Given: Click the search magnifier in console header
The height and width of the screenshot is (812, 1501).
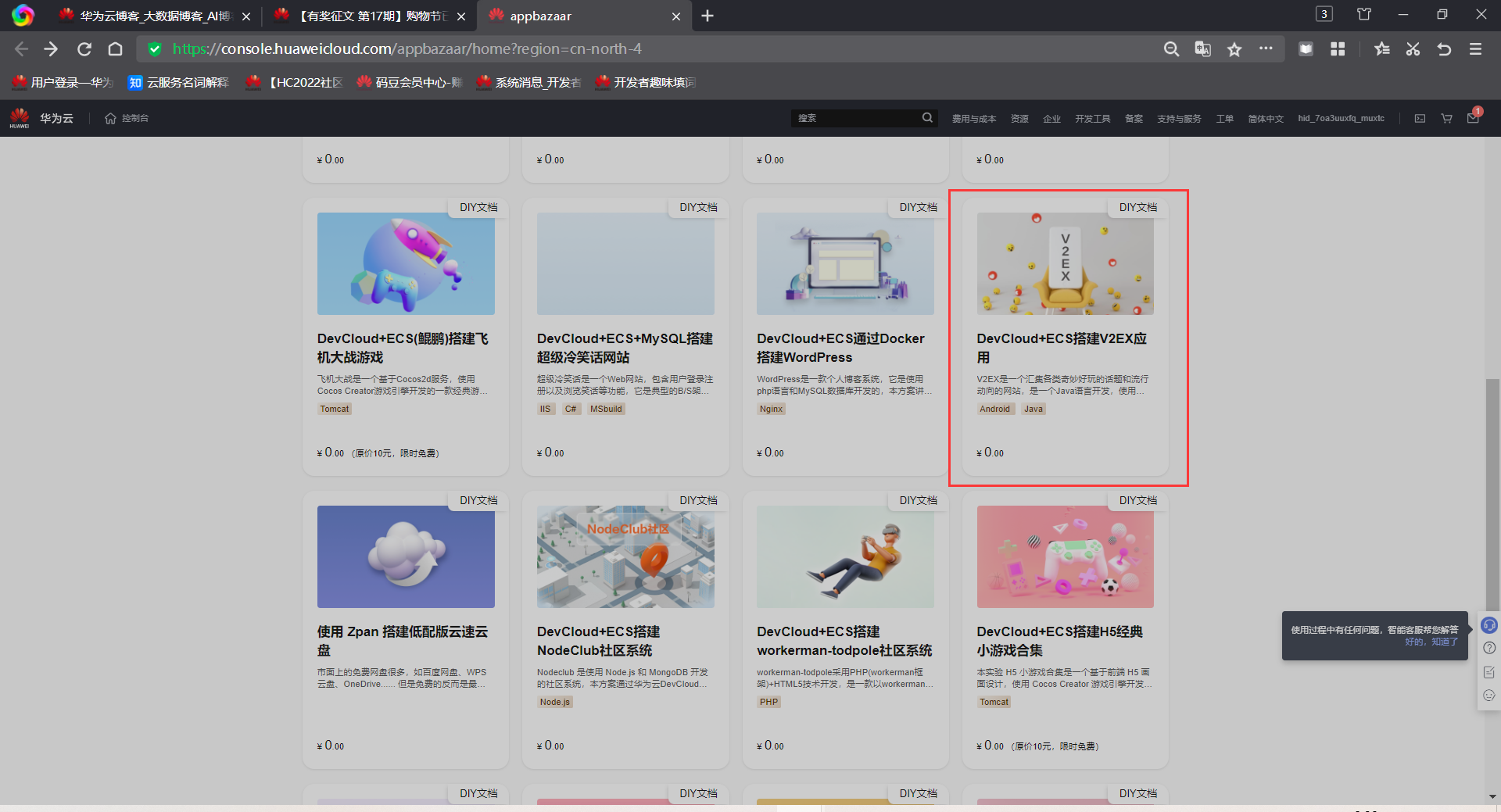Looking at the screenshot, I should pos(927,117).
